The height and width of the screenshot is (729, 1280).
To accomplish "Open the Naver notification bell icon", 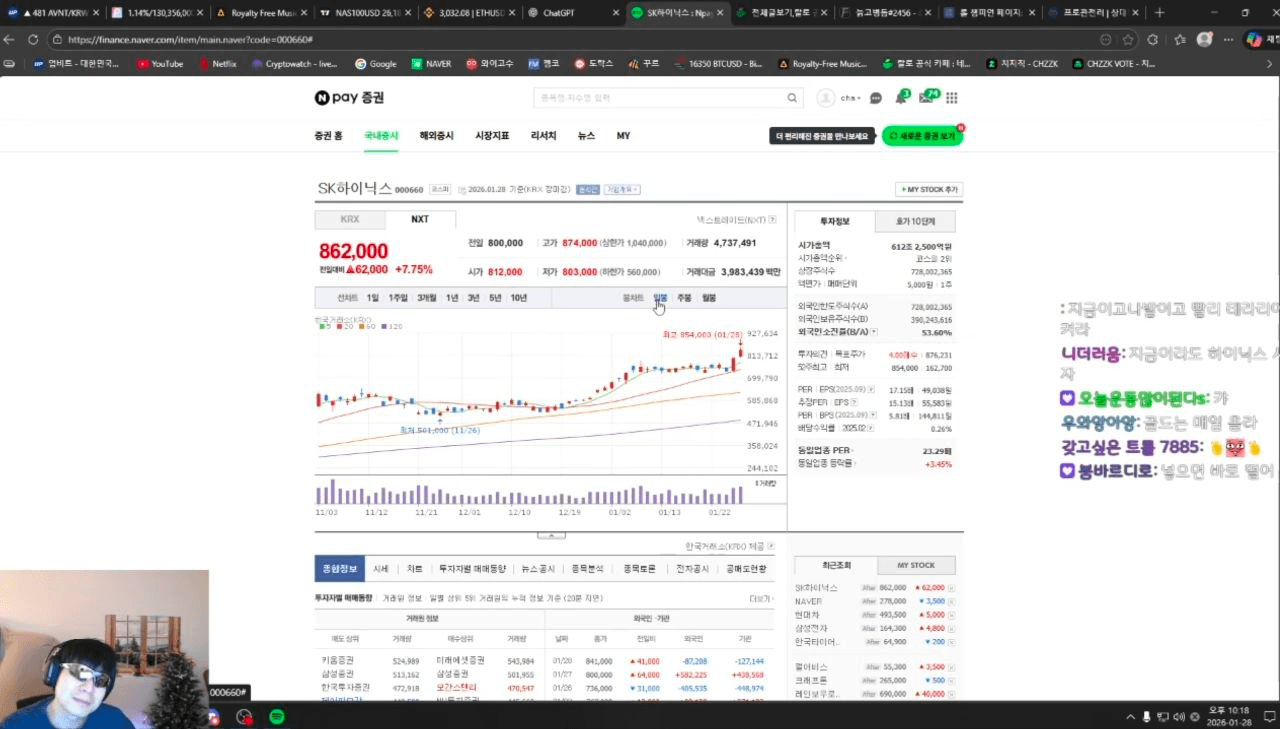I will (x=900, y=97).
